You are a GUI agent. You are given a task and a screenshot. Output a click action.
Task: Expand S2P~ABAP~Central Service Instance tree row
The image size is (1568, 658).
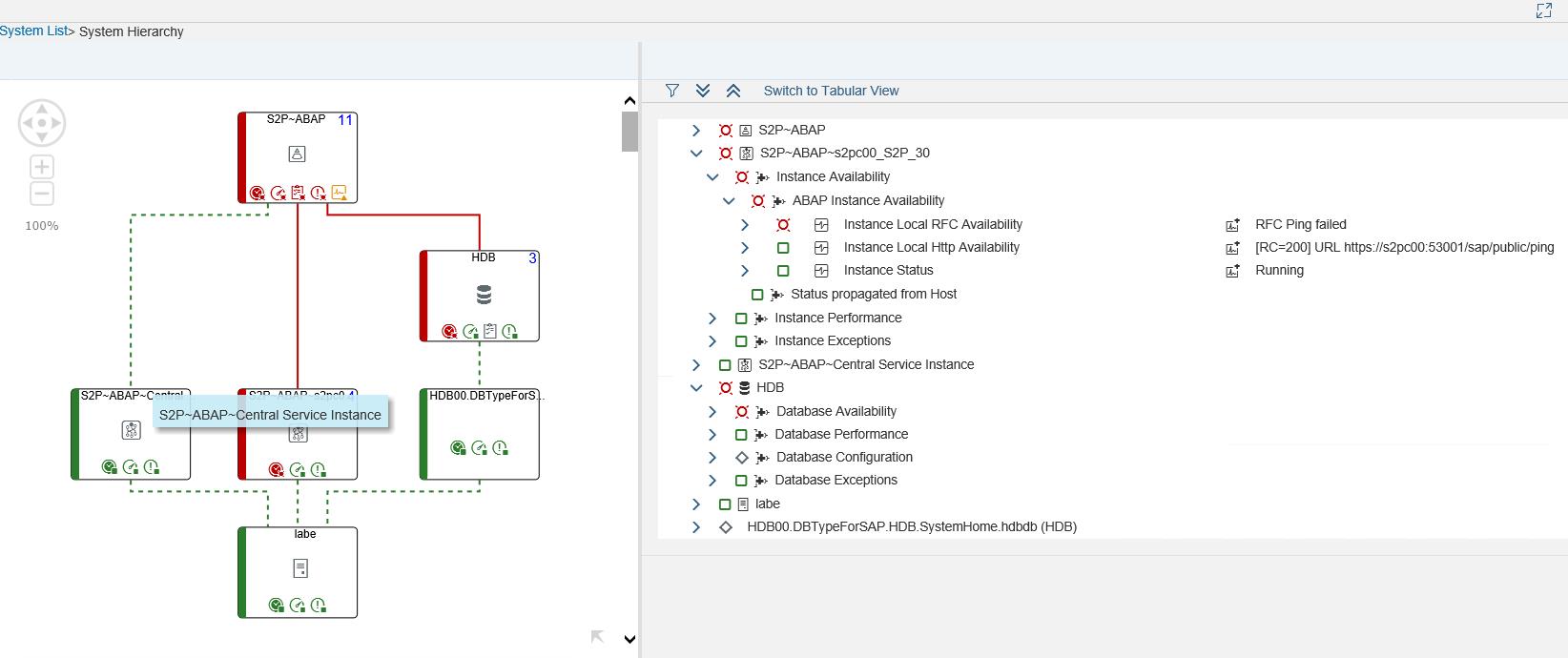point(696,364)
